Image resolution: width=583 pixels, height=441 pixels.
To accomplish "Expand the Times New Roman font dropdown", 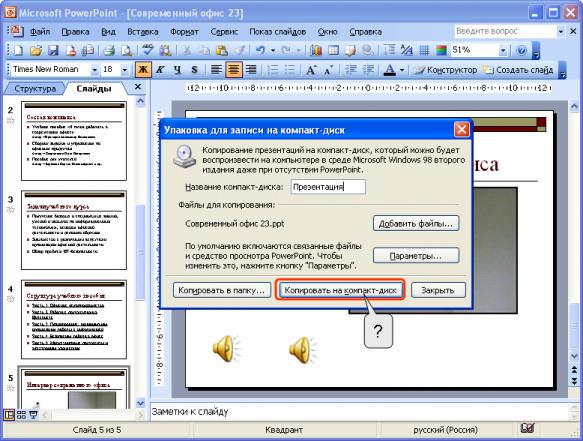I will 94,70.
